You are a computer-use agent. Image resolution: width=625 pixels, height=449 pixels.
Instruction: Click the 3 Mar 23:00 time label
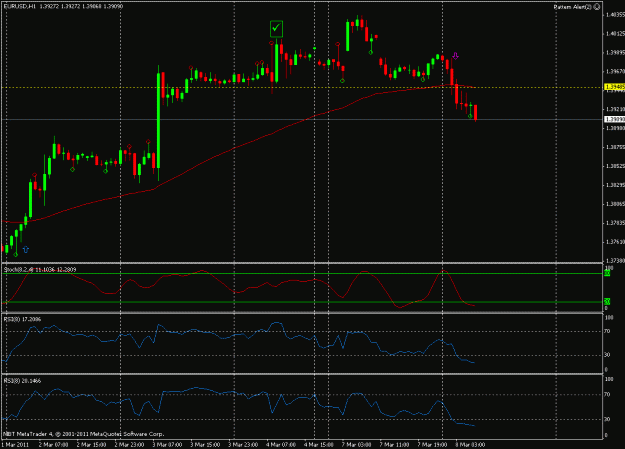coord(243,445)
